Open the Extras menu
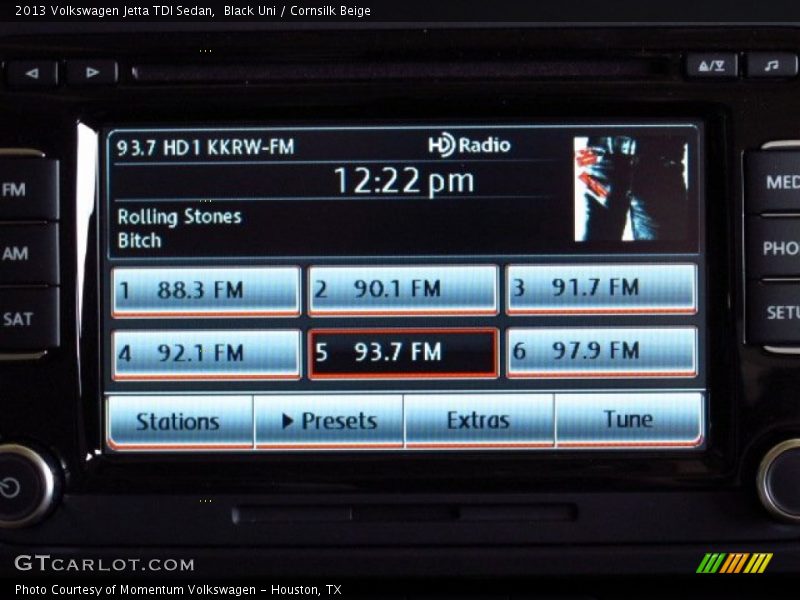The height and width of the screenshot is (600, 800). (x=478, y=420)
